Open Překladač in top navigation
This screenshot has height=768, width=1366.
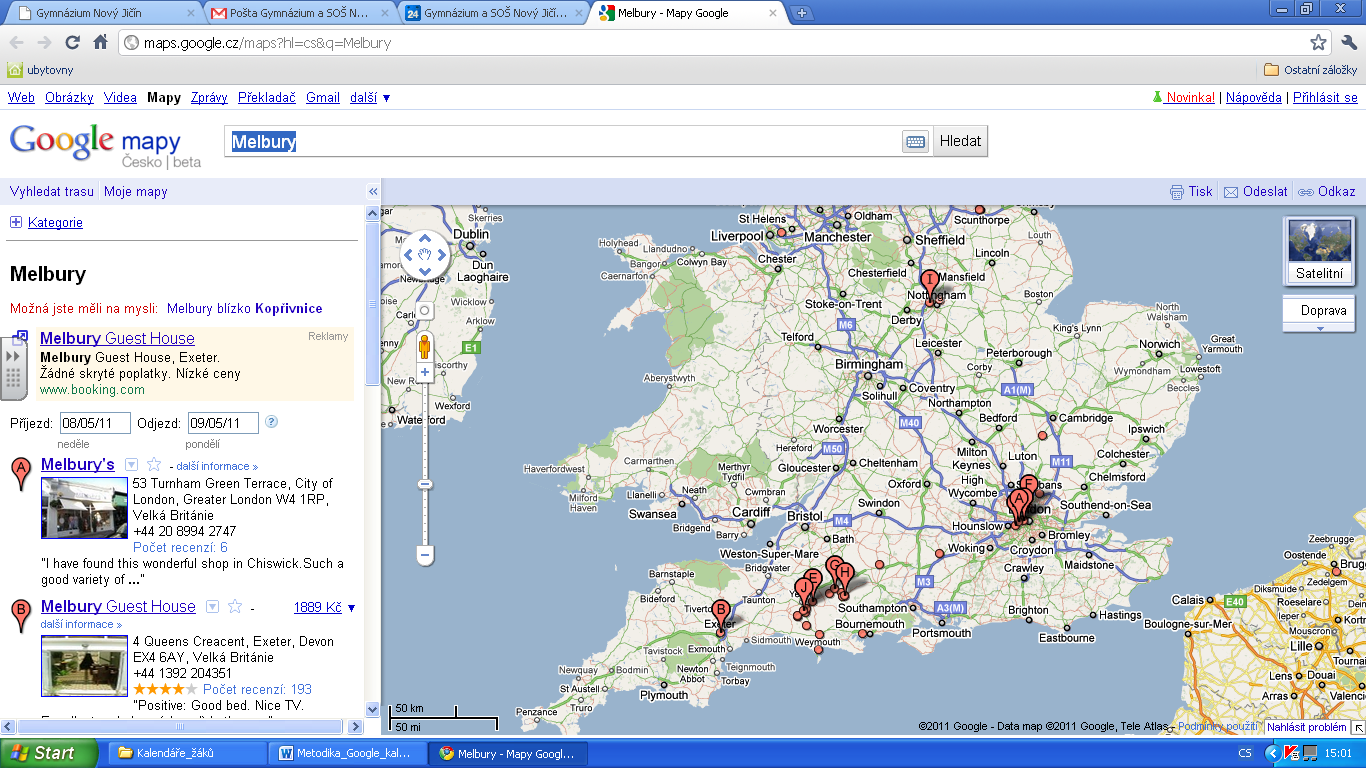pyautogui.click(x=267, y=98)
